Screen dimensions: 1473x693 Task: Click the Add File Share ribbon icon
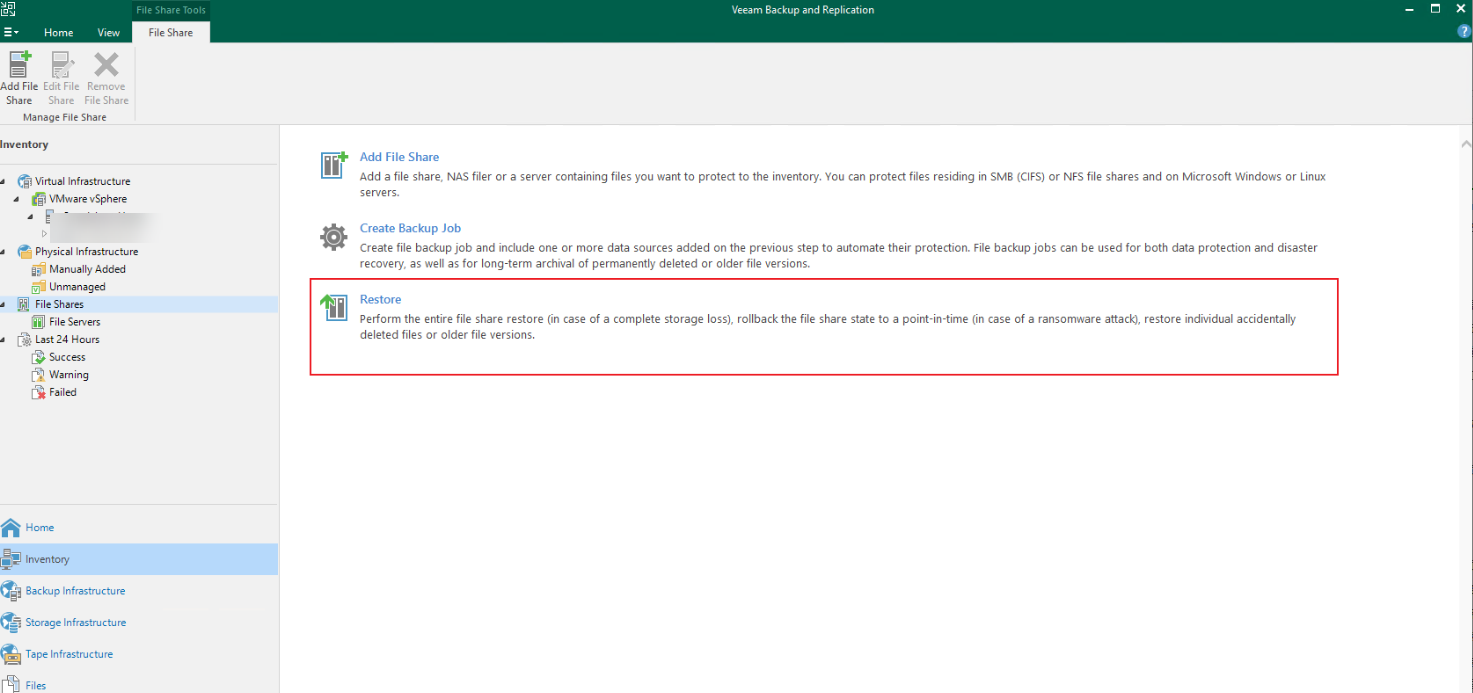pos(19,65)
